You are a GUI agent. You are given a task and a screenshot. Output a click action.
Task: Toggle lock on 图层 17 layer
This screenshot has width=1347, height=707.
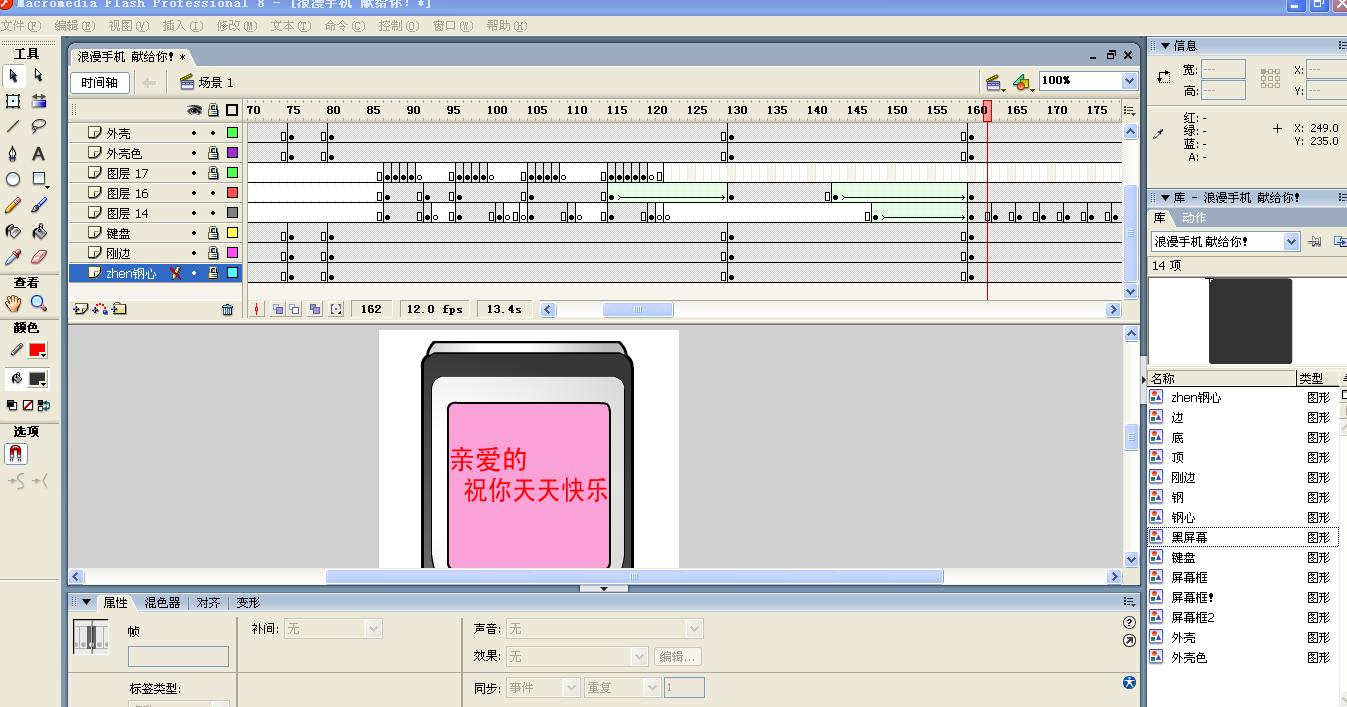point(213,173)
